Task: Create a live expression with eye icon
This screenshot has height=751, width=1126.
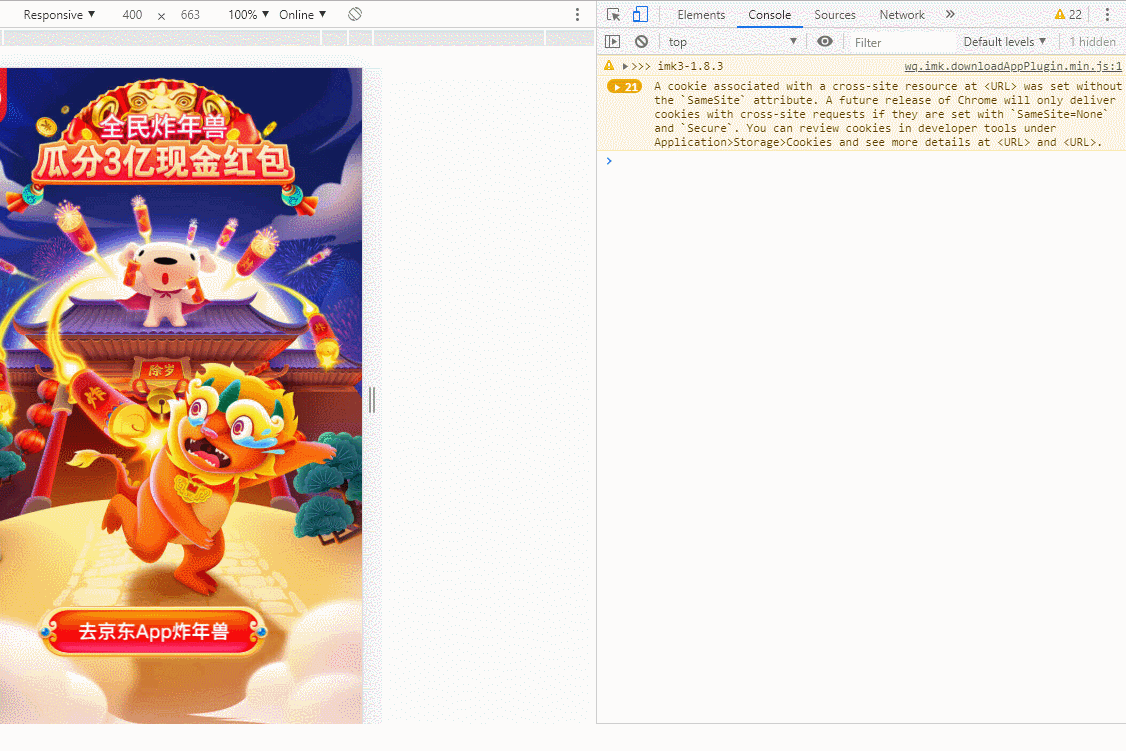Action: 825,42
